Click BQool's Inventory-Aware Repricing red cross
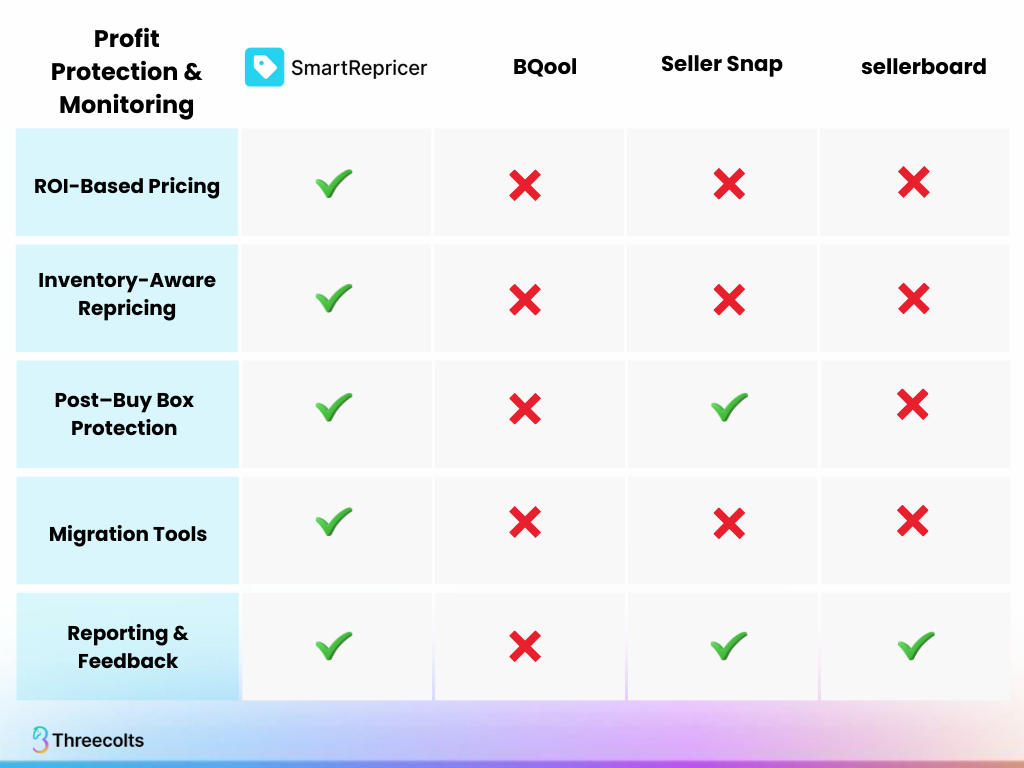Screen dimensions: 1024x768 click(x=525, y=300)
